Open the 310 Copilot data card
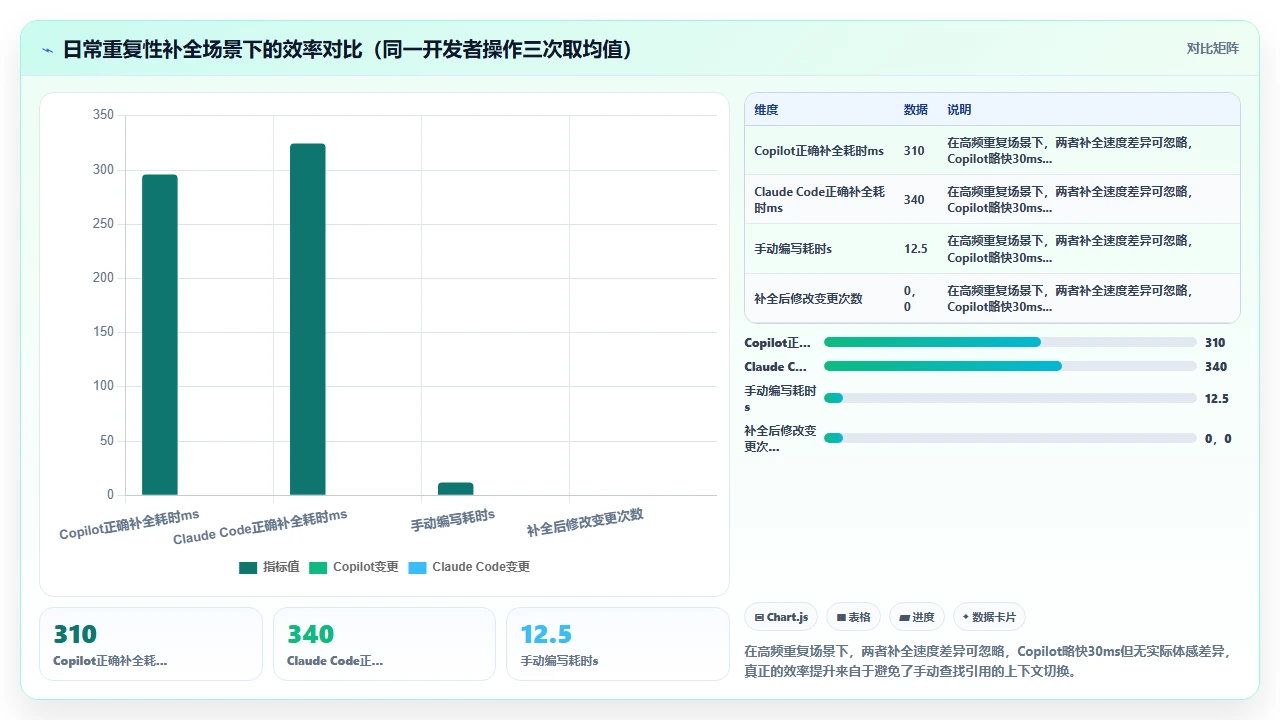This screenshot has height=720, width=1280. [x=151, y=644]
